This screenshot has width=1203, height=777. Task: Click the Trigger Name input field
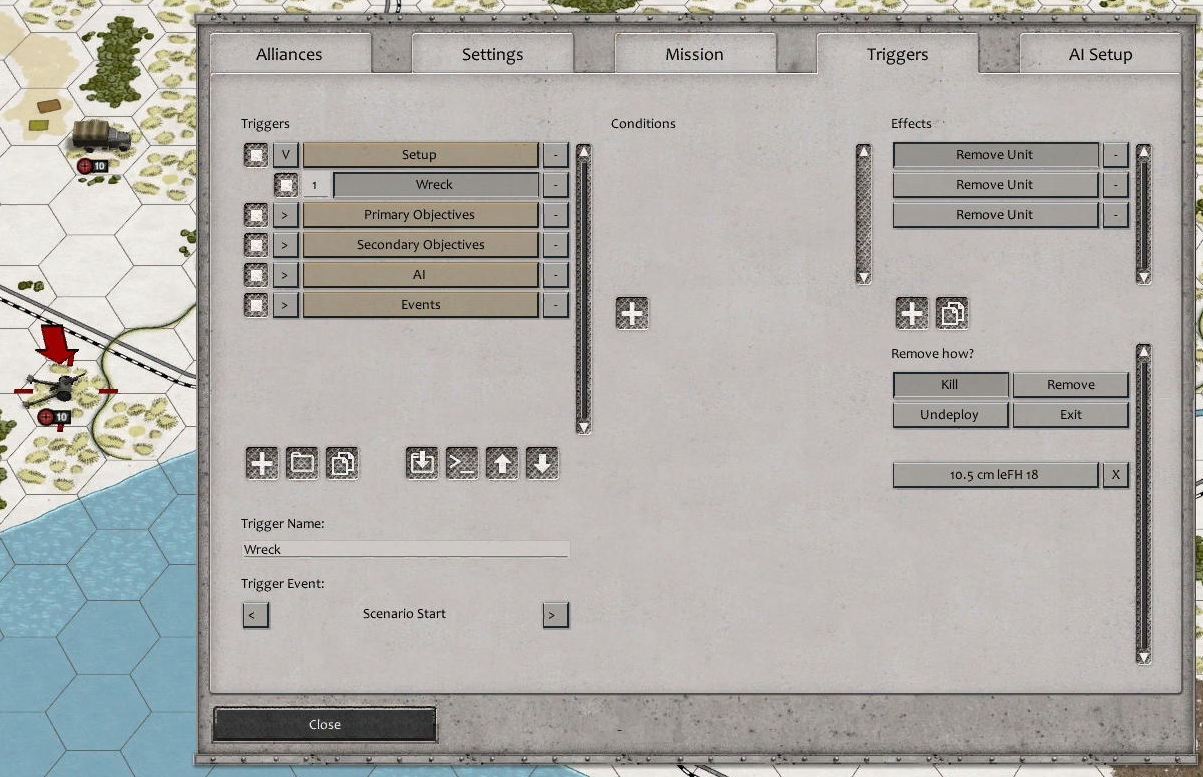coord(405,548)
